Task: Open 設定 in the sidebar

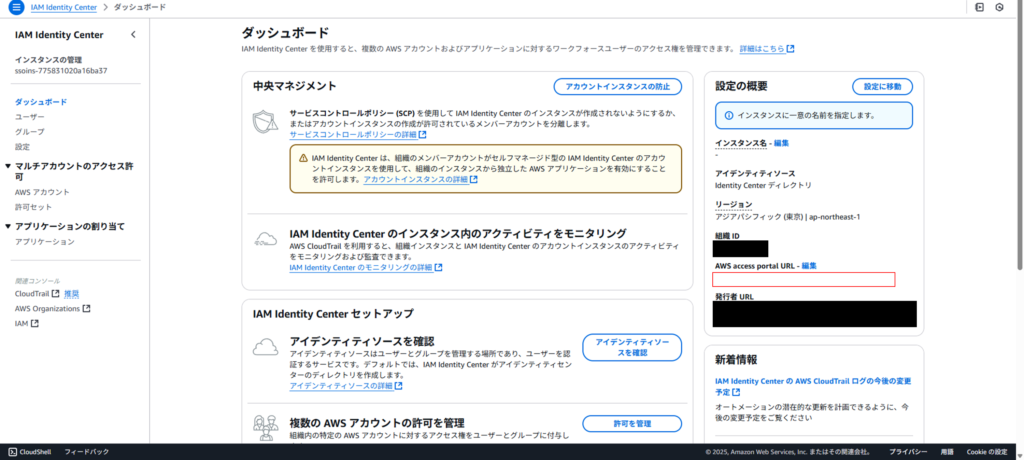Action: [x=22, y=147]
